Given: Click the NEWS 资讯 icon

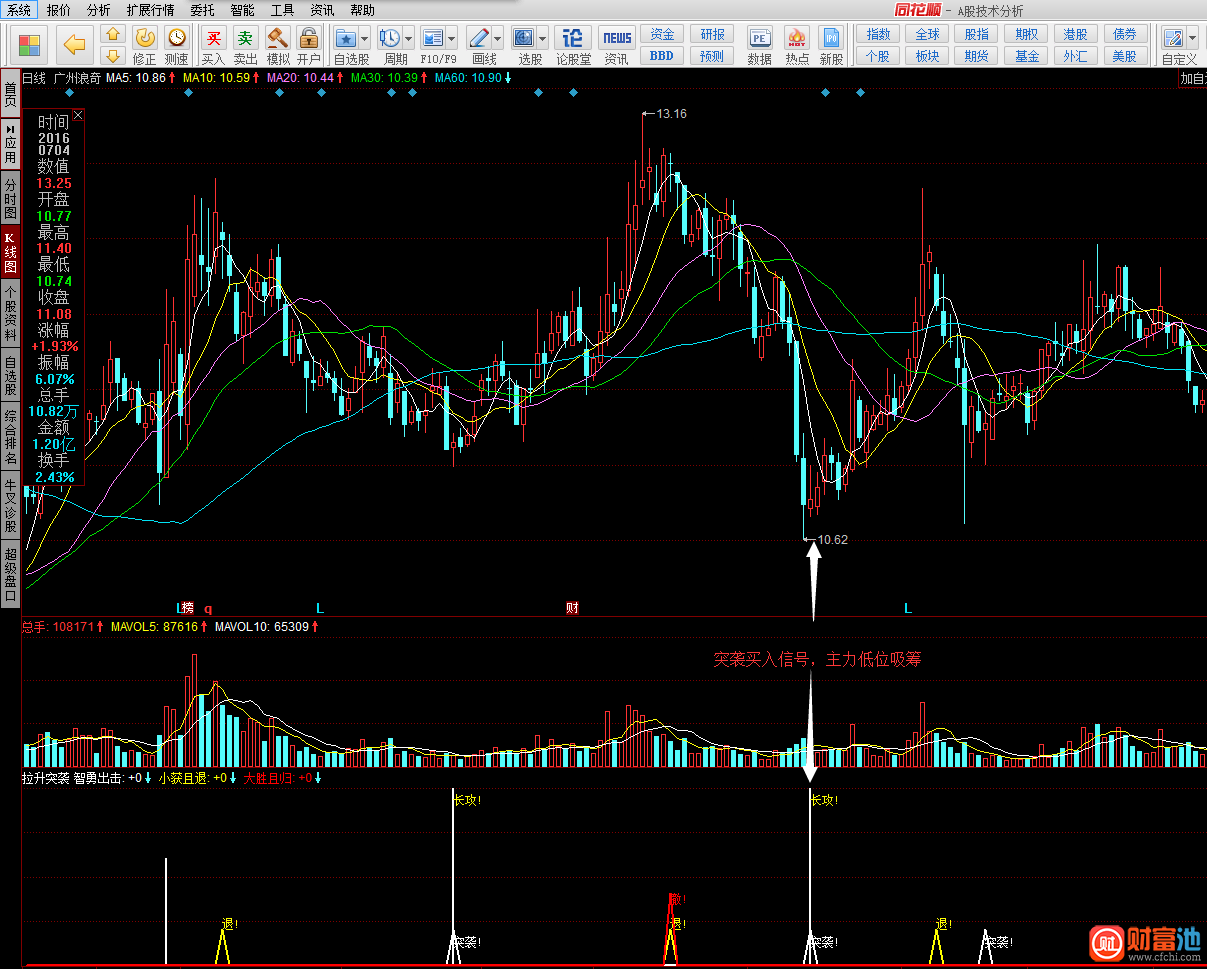Looking at the screenshot, I should (617, 38).
